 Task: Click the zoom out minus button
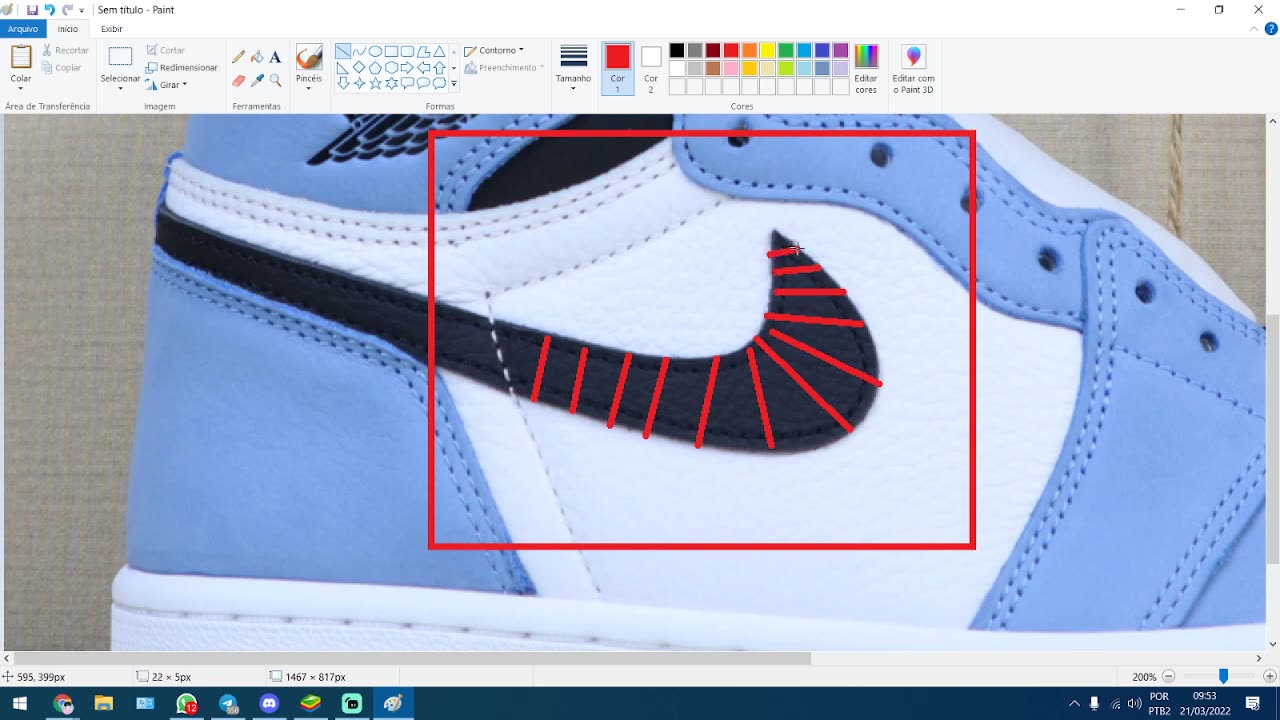1168,677
